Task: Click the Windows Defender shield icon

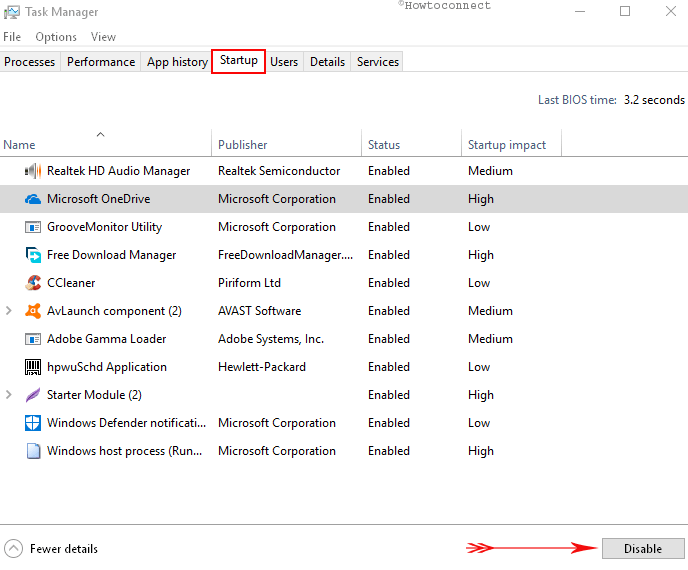Action: coord(33,423)
